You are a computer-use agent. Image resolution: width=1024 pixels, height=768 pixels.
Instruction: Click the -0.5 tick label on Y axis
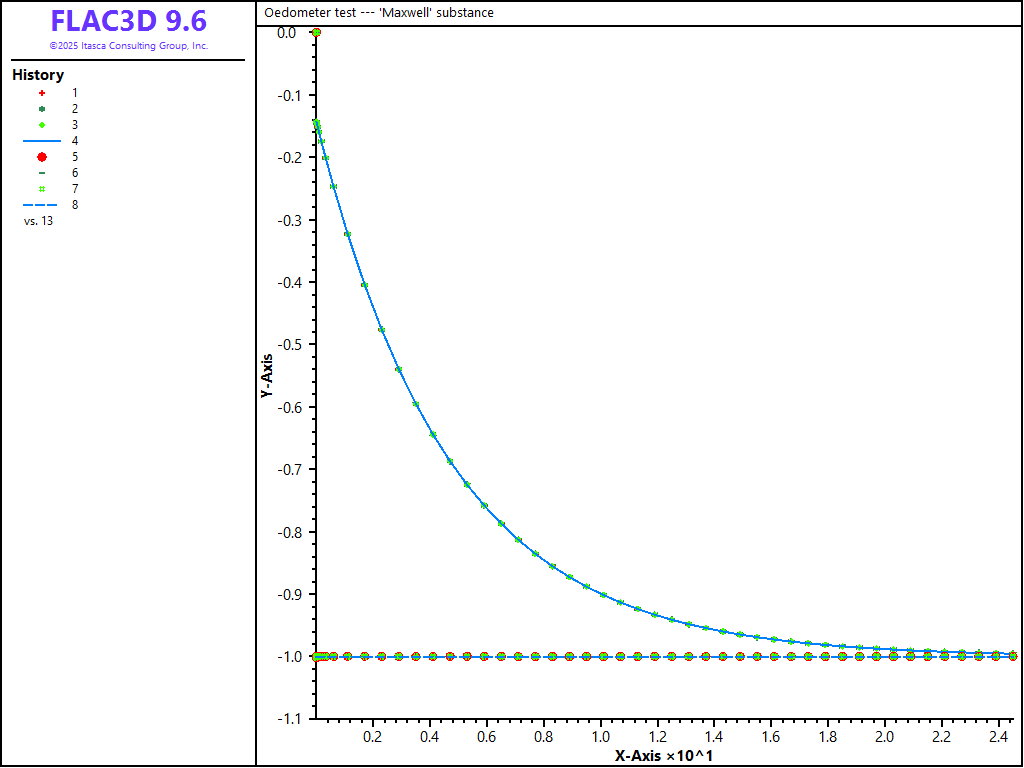tap(287, 345)
